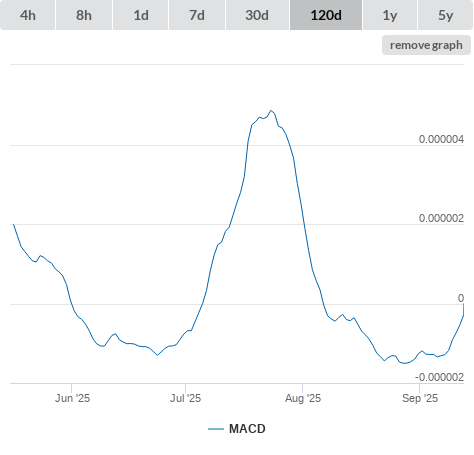
Task: Click the -0.000002 y-axis value
Action: click(439, 377)
